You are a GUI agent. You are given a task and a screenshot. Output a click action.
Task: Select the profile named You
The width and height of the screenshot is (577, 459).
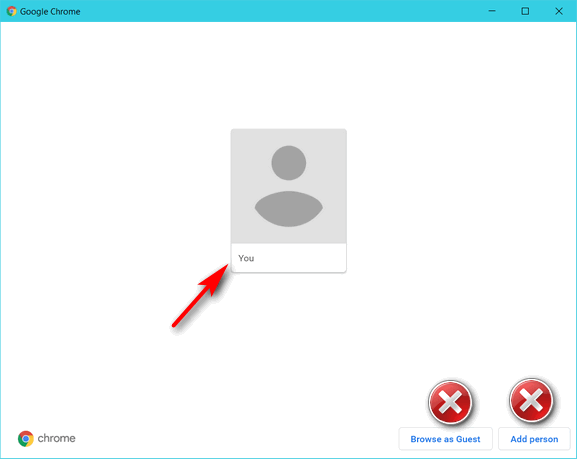[x=288, y=201]
